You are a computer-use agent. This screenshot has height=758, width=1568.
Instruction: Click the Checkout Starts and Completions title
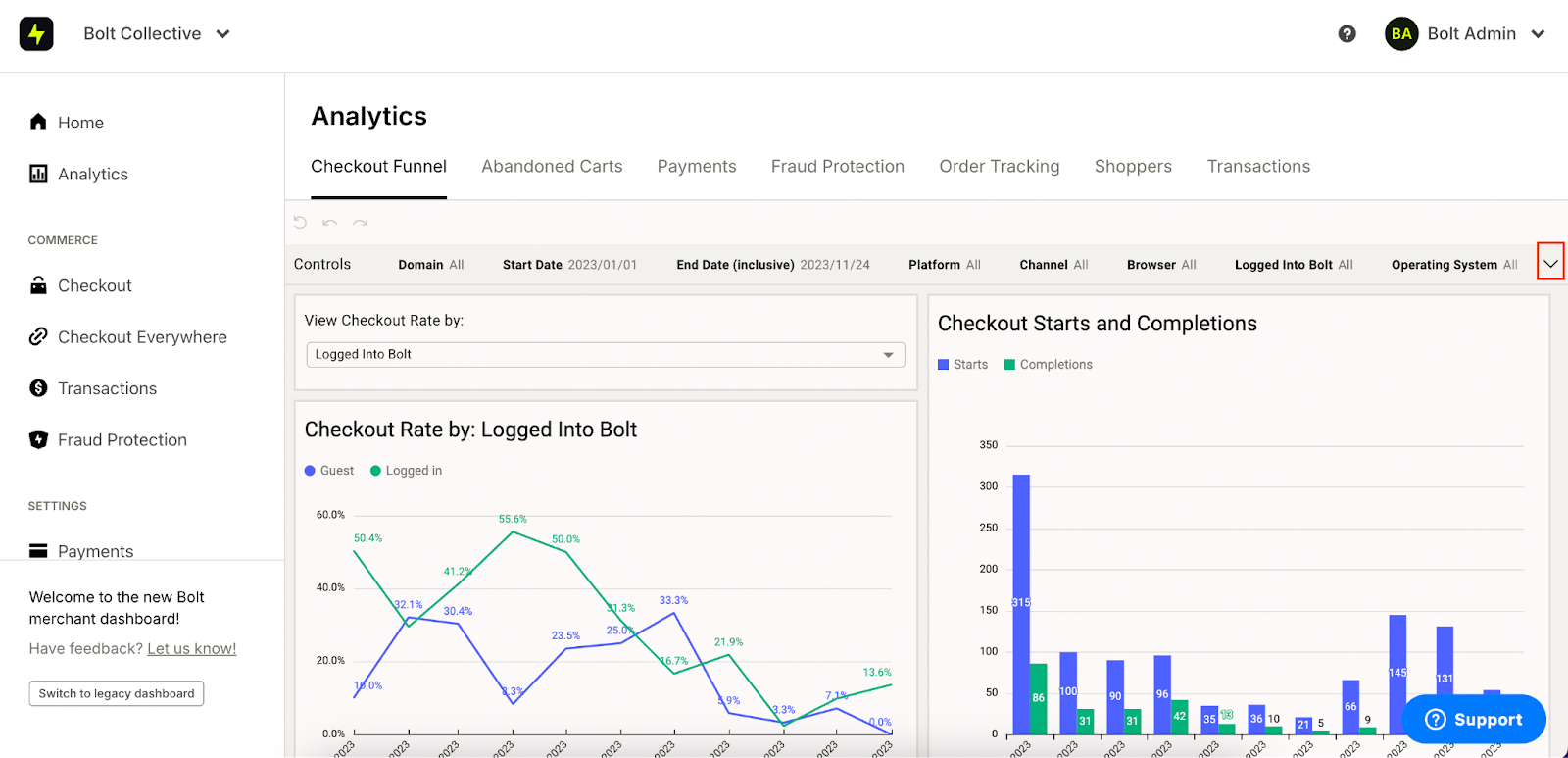point(1097,324)
